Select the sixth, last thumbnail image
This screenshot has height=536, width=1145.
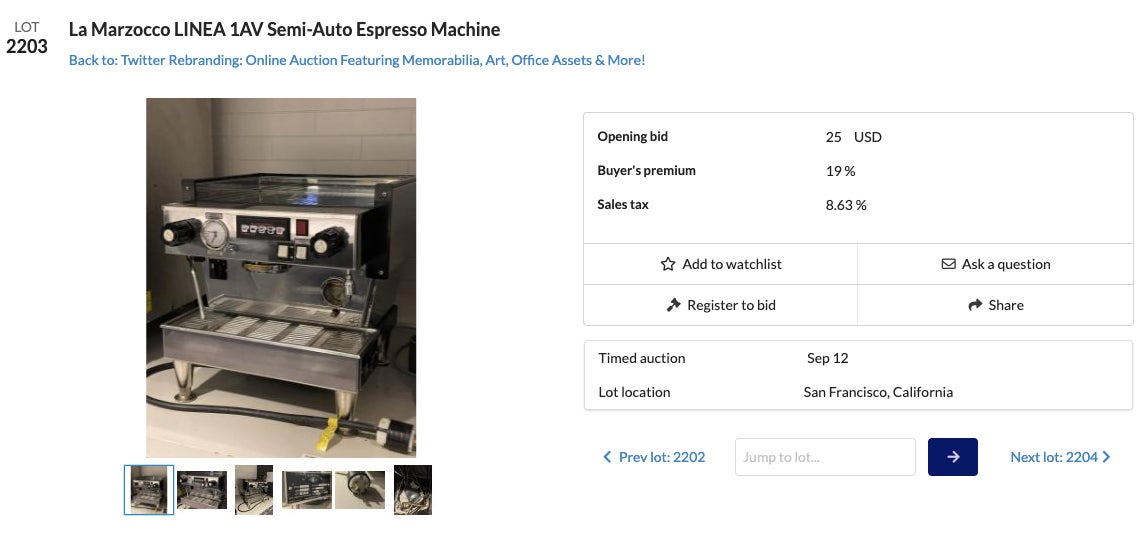[413, 490]
